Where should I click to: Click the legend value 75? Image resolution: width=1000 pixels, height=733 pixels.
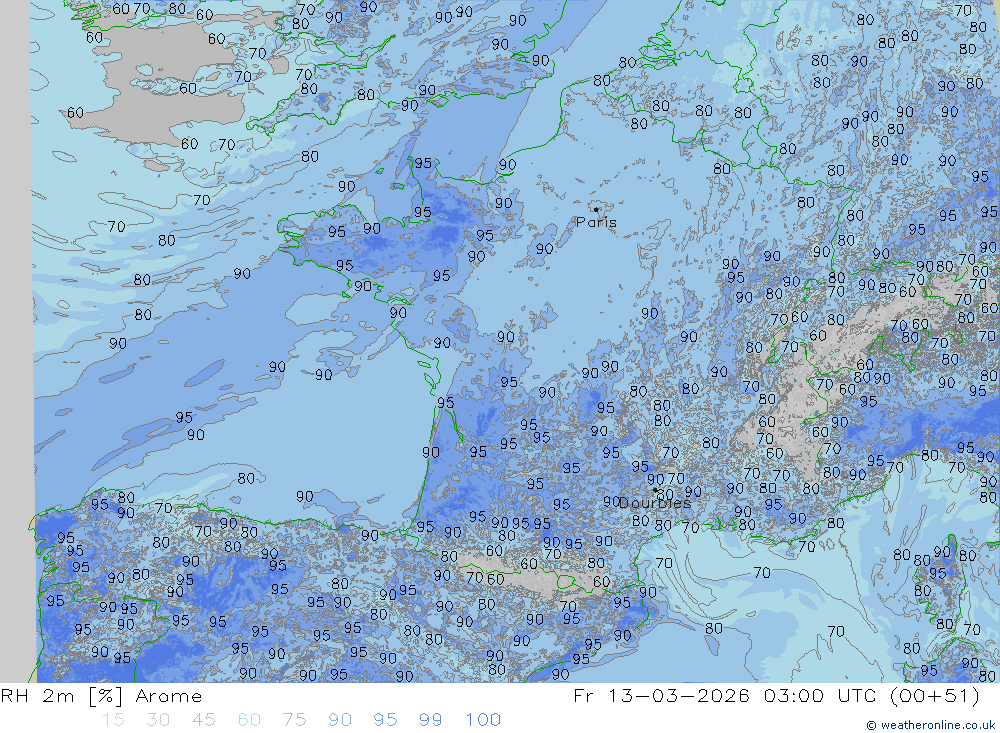(295, 720)
